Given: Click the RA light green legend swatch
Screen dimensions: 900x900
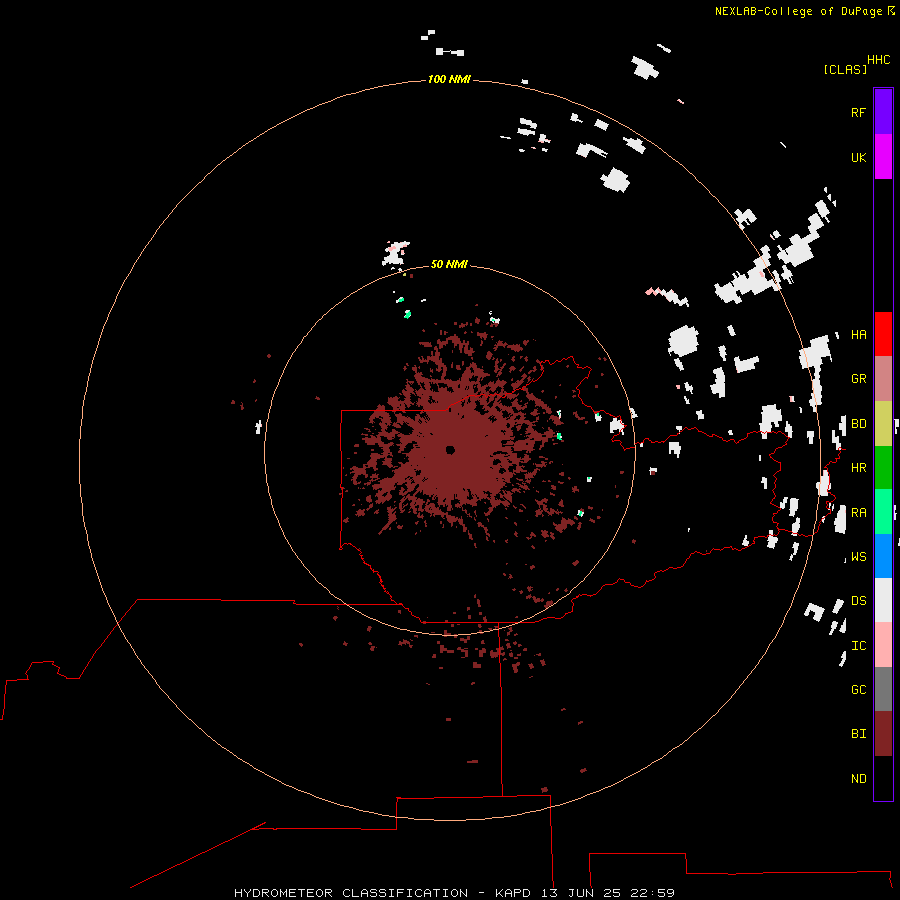Looking at the screenshot, I should pyautogui.click(x=883, y=512).
